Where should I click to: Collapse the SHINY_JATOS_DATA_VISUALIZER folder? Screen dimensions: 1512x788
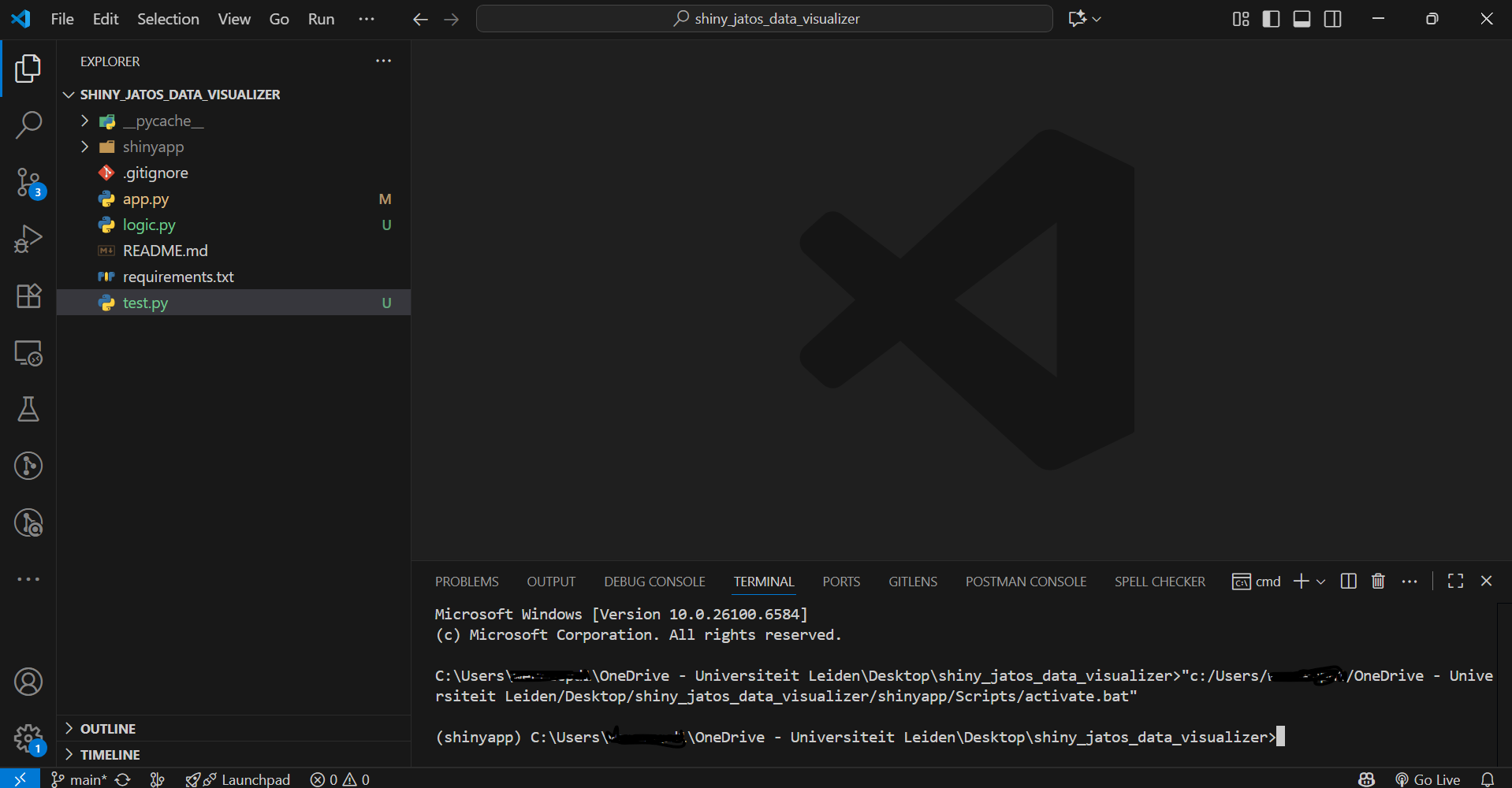68,94
